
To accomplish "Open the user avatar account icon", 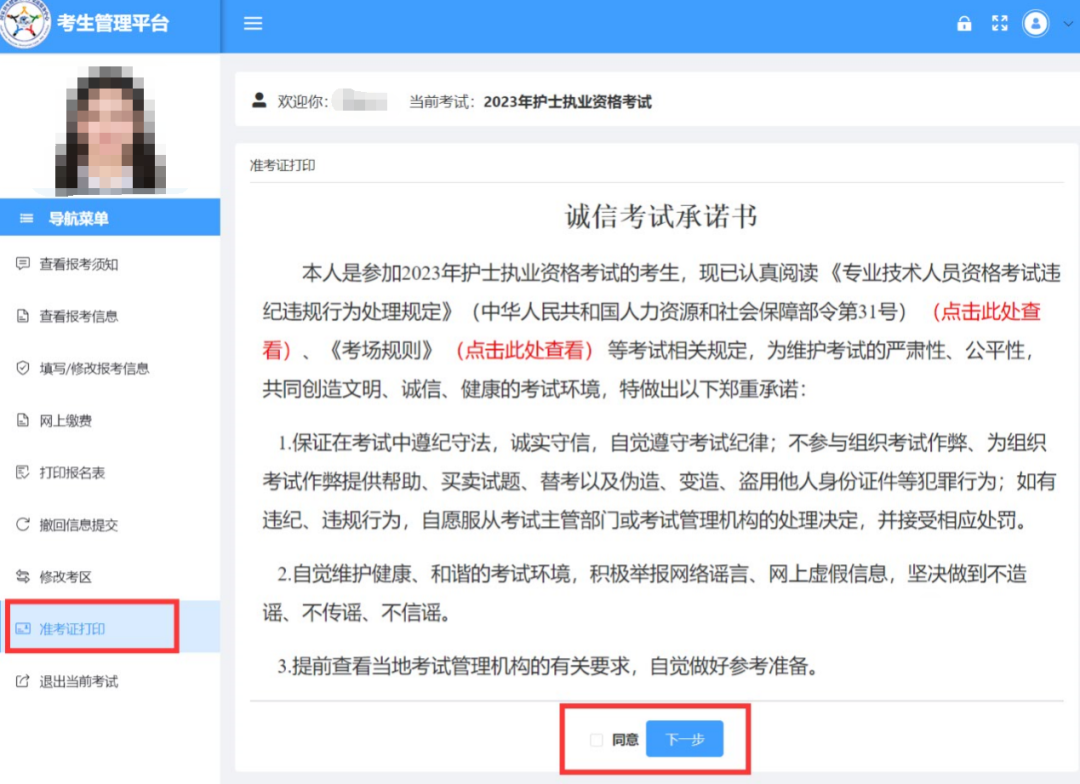I will pos(1036,23).
